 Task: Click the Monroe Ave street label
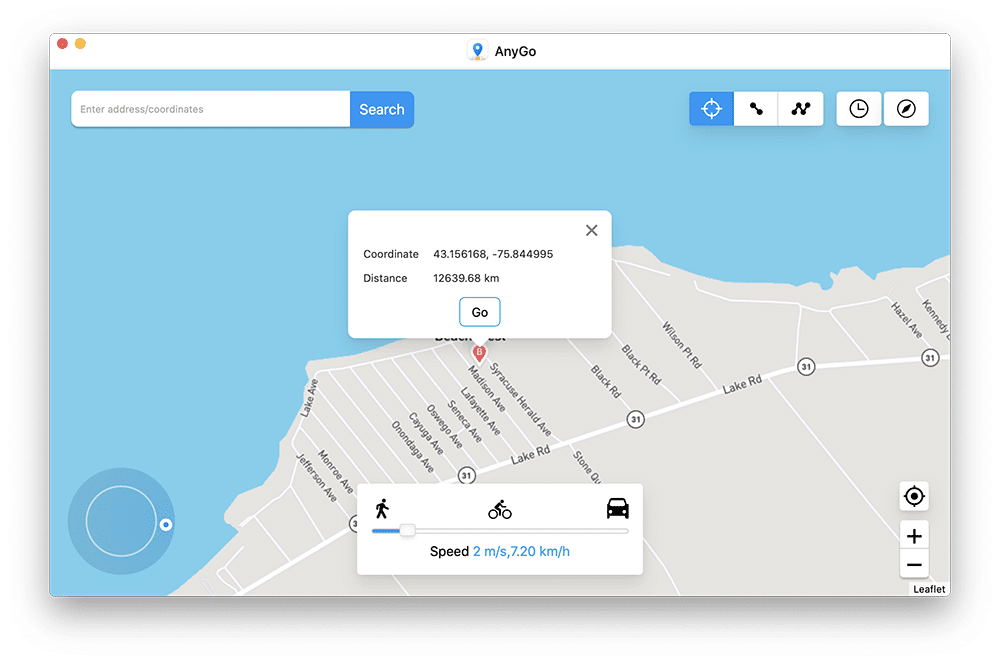click(335, 472)
